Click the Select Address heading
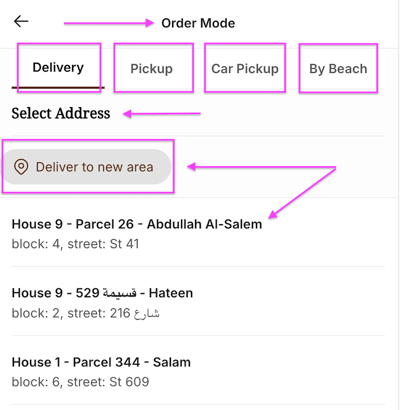This screenshot has width=400, height=410. [61, 113]
